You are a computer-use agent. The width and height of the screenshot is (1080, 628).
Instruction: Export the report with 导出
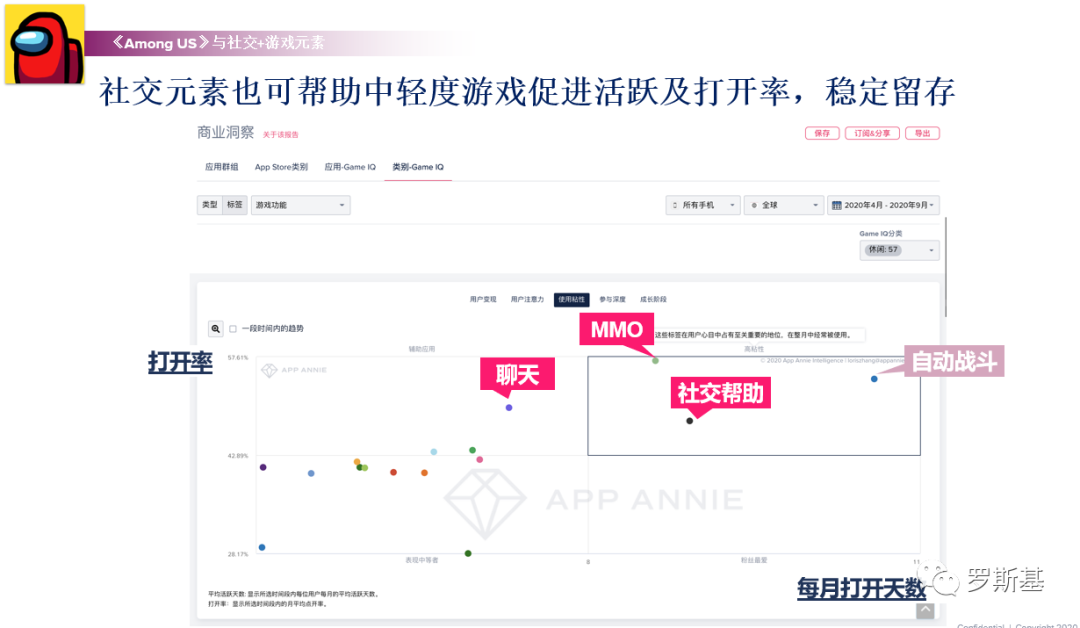(922, 134)
